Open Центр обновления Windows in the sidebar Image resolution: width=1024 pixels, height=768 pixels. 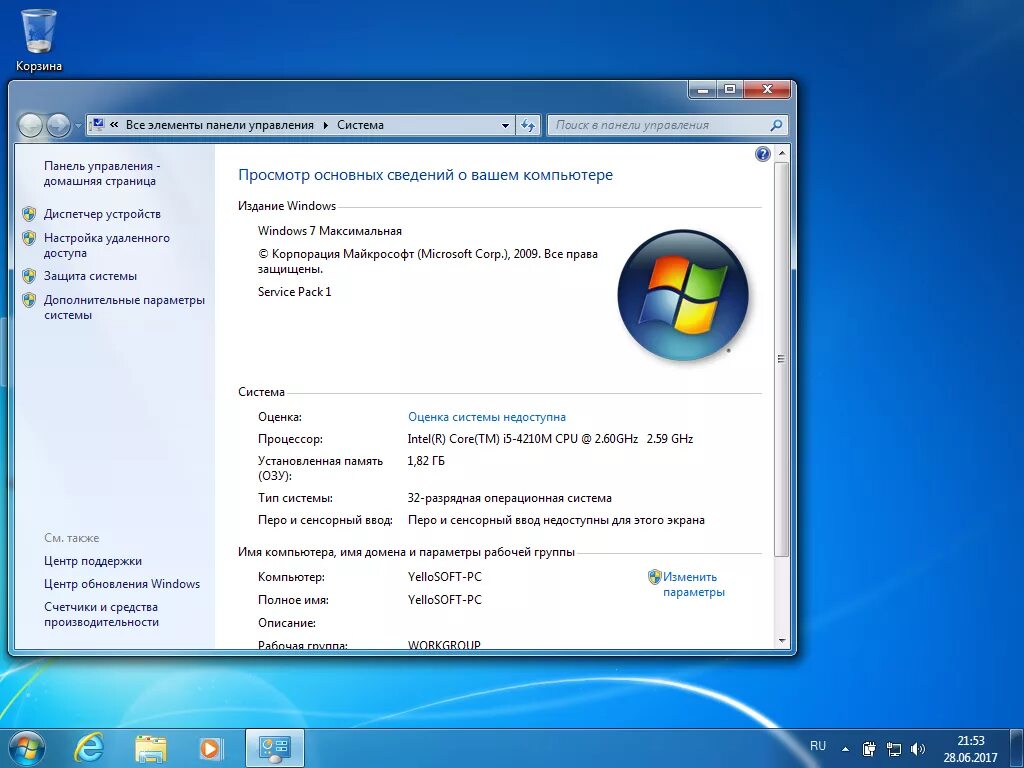coord(124,583)
